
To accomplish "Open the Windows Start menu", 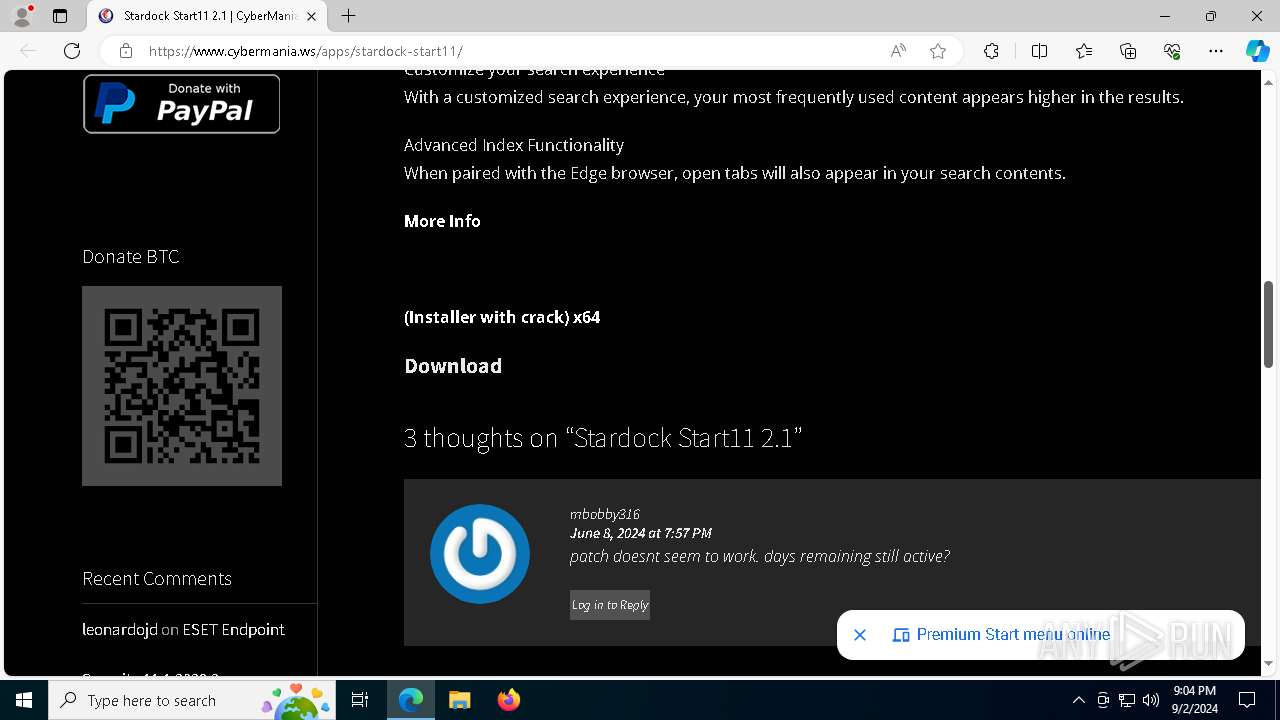I will point(24,700).
